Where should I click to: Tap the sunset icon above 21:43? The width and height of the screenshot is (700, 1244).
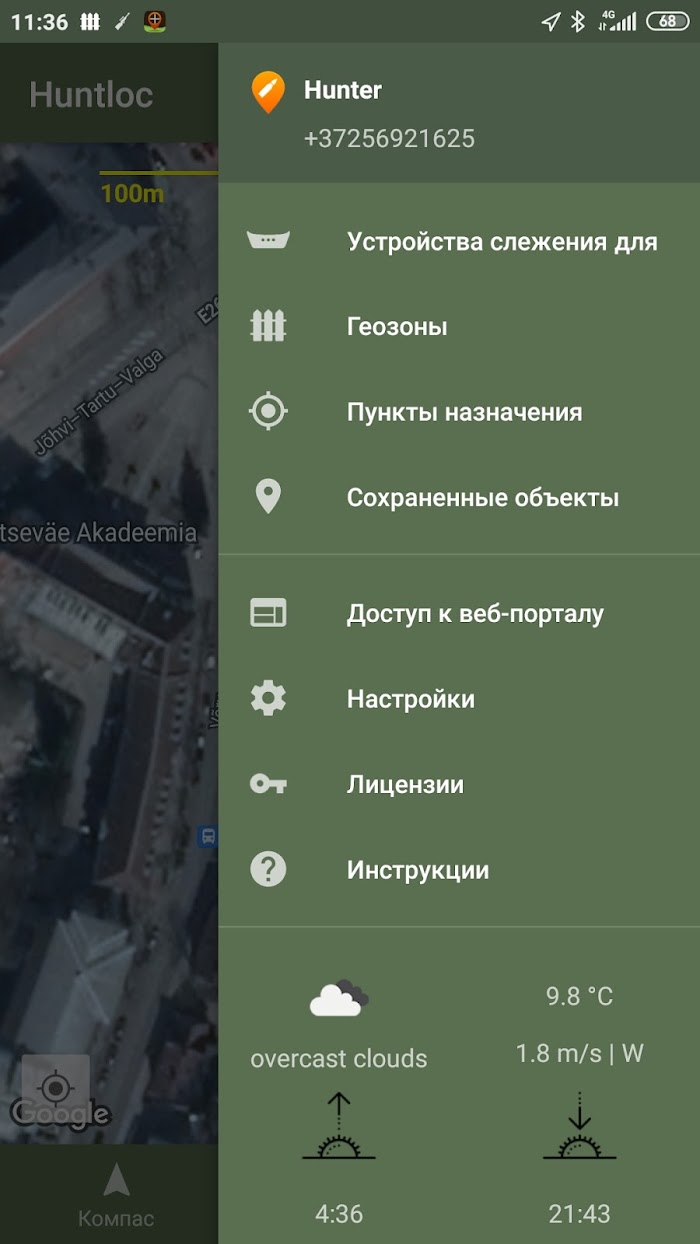point(579,1126)
